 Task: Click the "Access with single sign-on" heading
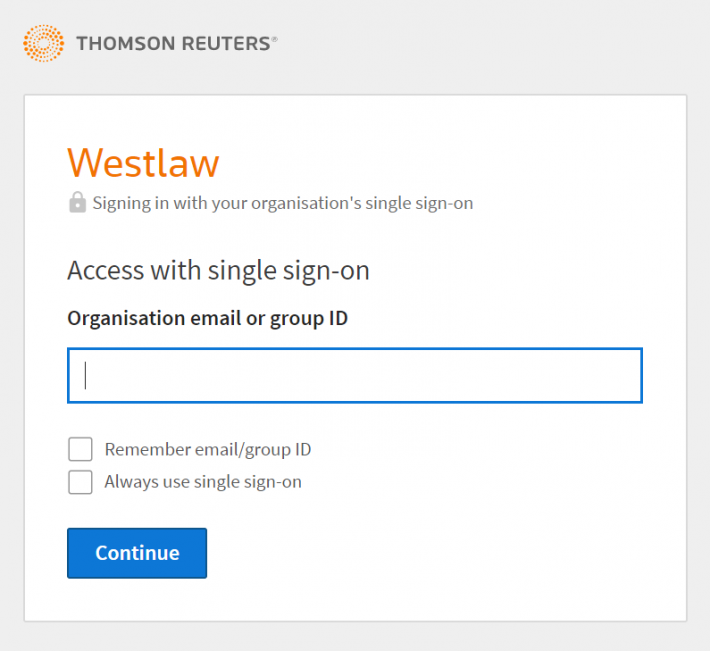coord(218,271)
